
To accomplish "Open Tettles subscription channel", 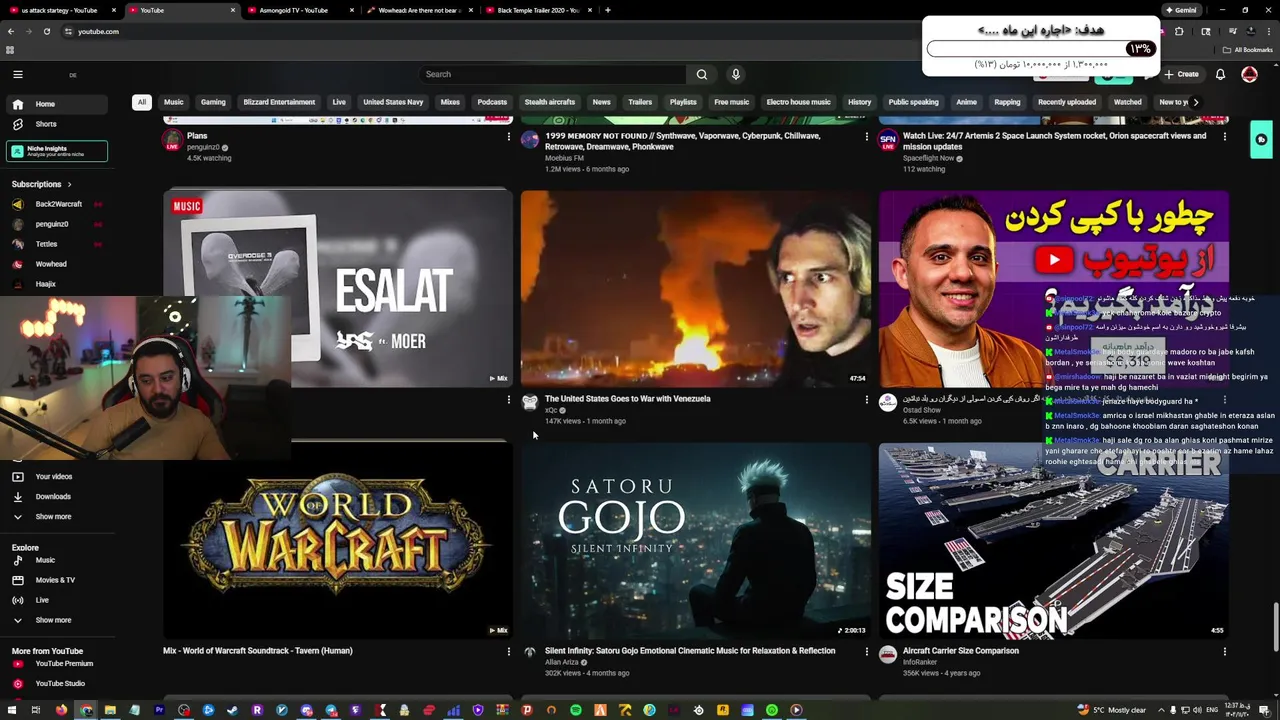I will (x=58, y=244).
